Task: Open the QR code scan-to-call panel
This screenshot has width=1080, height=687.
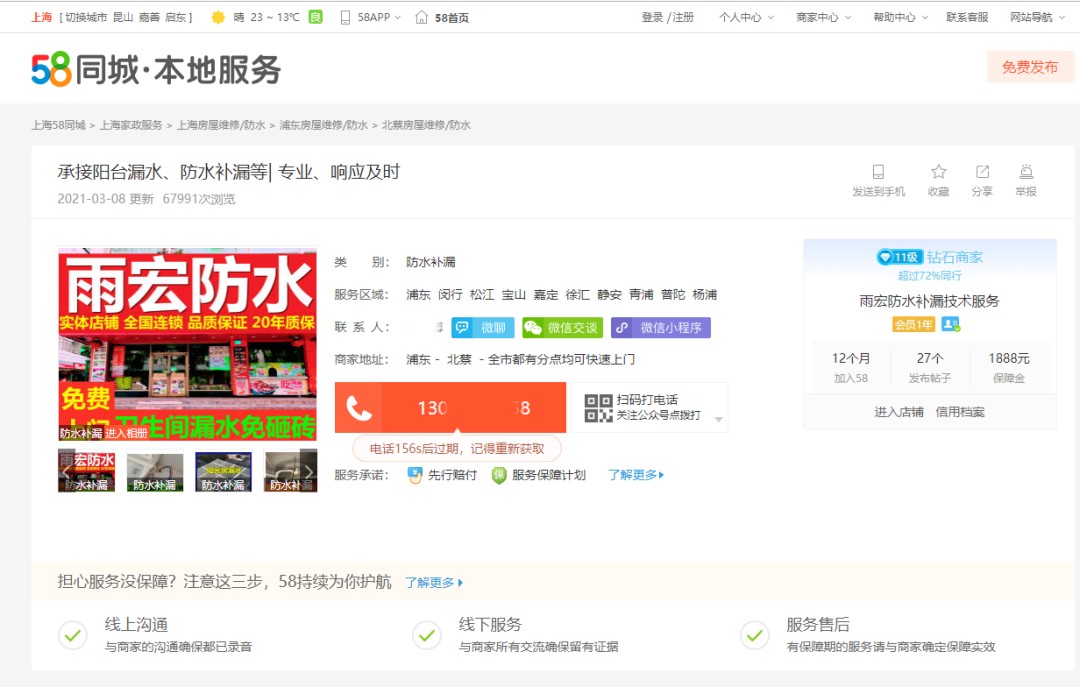Action: 650,408
